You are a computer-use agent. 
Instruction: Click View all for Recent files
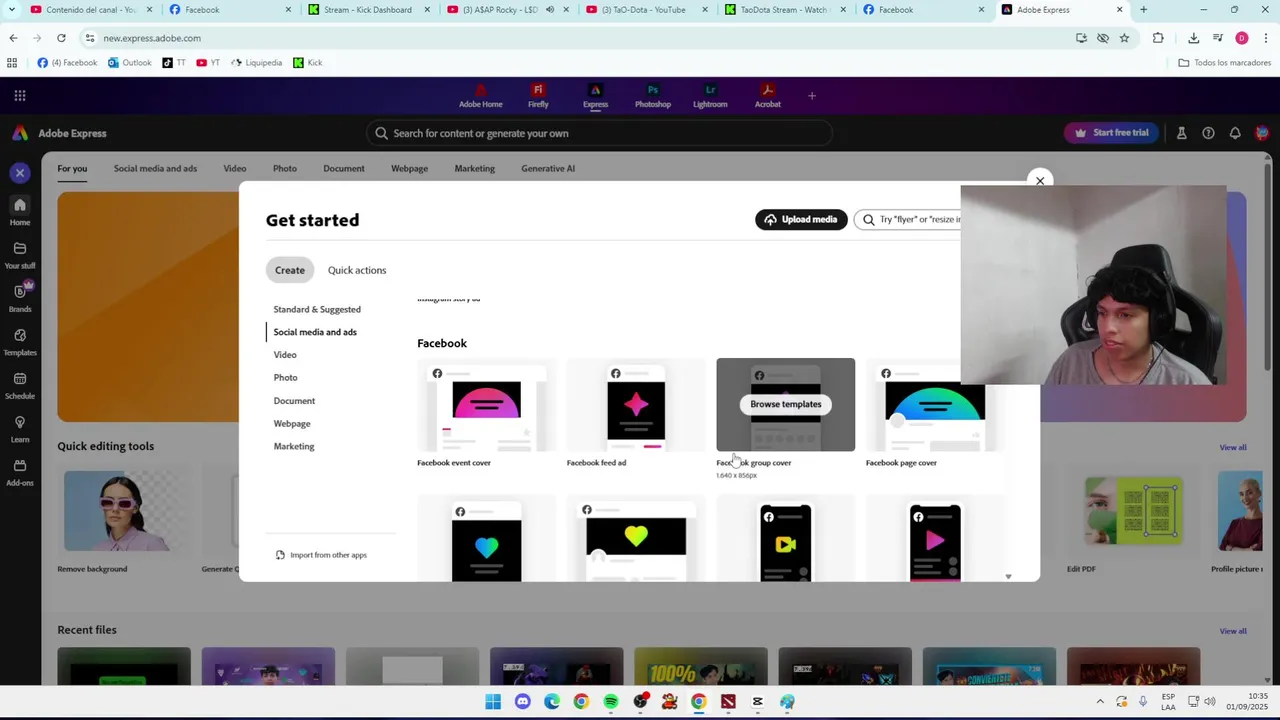pos(1233,631)
